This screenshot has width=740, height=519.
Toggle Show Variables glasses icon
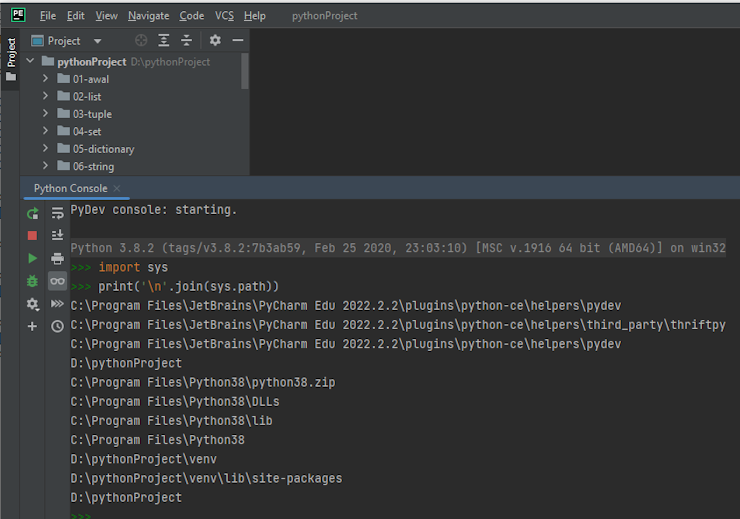pos(57,281)
